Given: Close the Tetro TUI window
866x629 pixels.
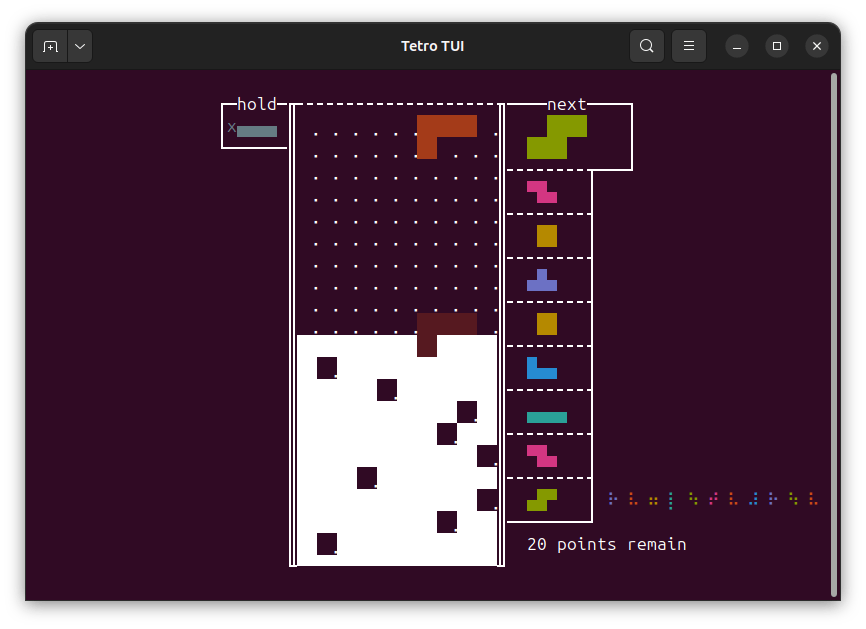Looking at the screenshot, I should click(817, 46).
